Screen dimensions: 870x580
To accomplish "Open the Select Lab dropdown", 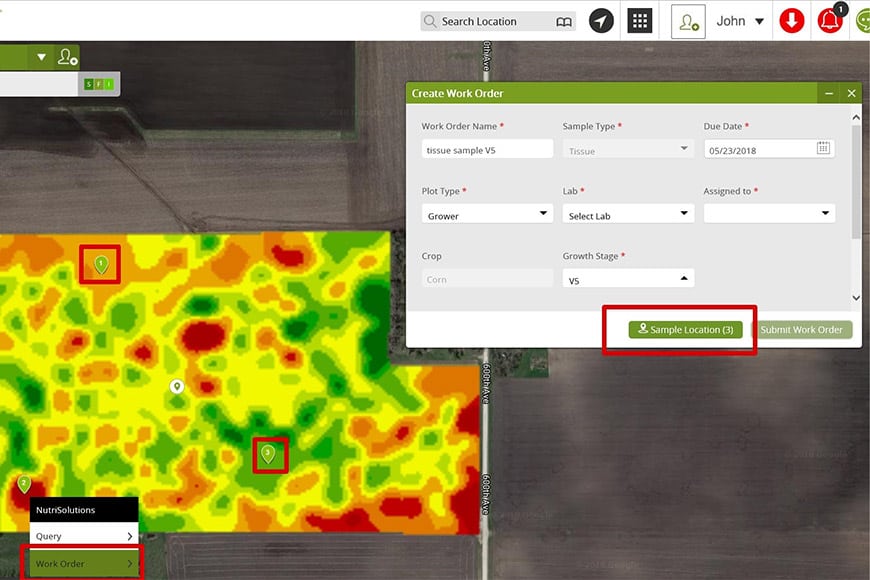I will coord(628,215).
